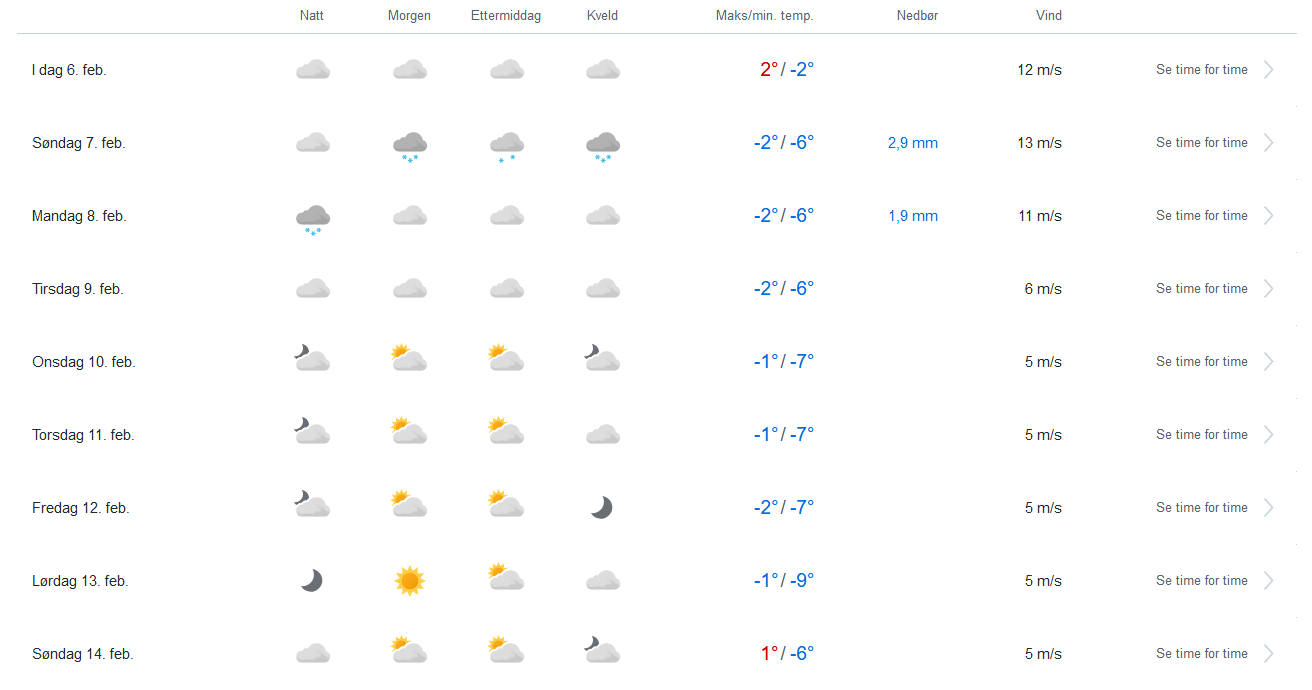Expand hourly chevron for I dag 6. feb.
The height and width of the screenshot is (690, 1312).
tap(1269, 70)
